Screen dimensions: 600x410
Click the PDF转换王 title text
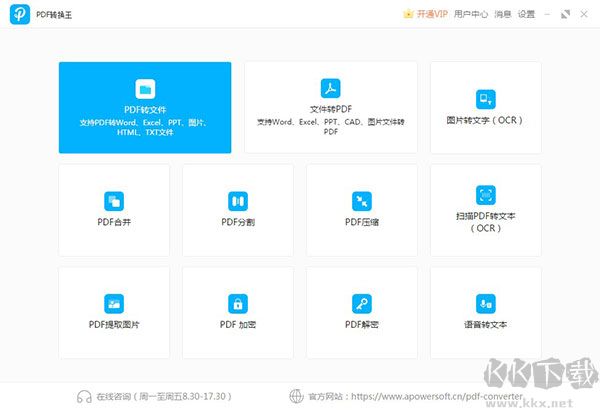[x=54, y=15]
